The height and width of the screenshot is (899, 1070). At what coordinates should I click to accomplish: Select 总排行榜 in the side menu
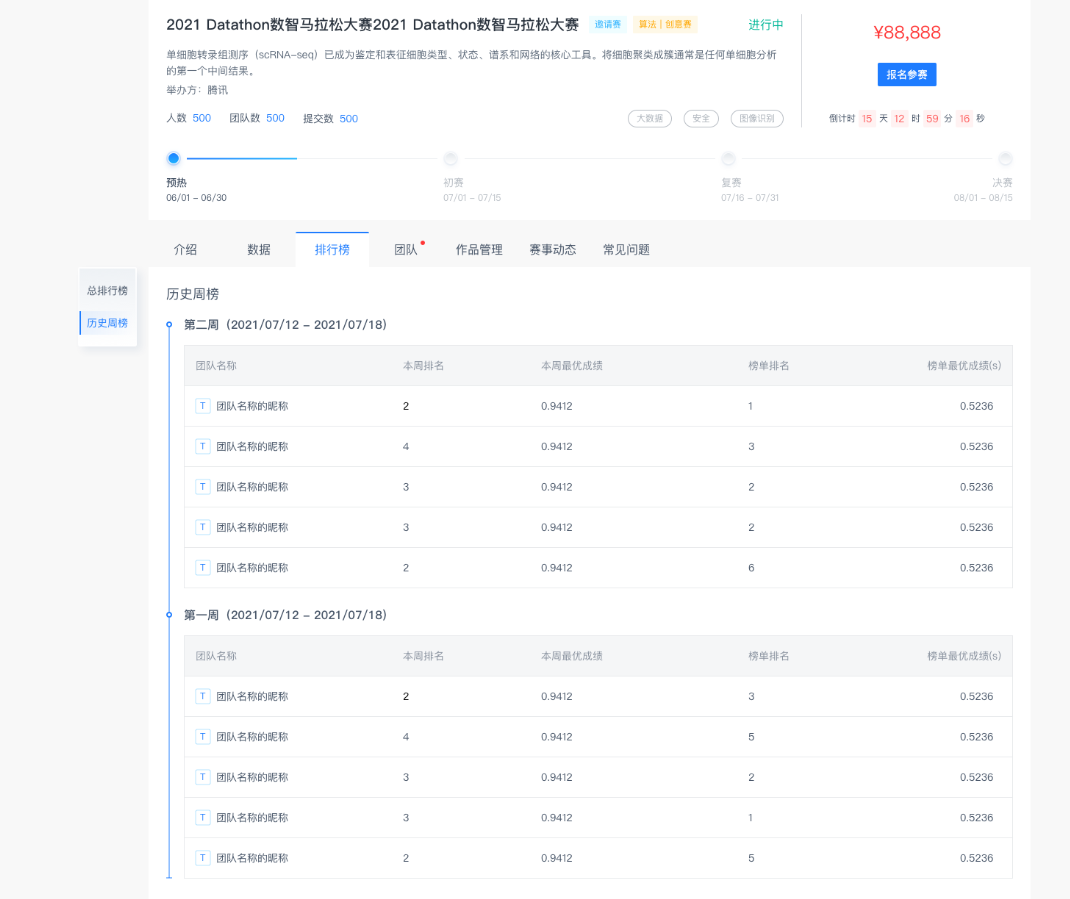pyautogui.click(x=107, y=291)
